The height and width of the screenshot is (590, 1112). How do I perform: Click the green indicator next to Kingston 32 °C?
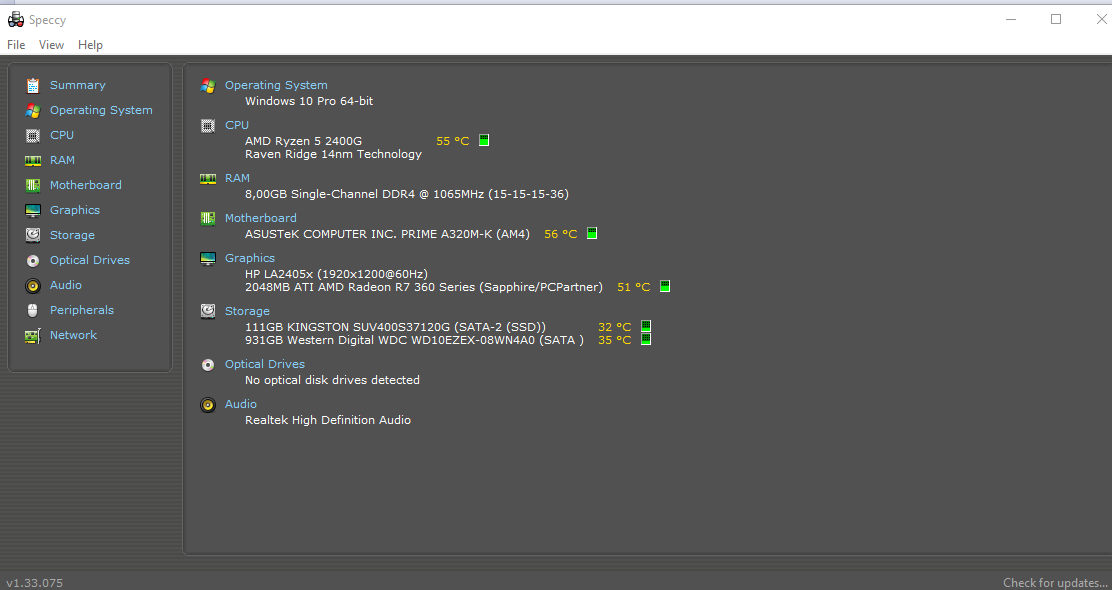[646, 326]
